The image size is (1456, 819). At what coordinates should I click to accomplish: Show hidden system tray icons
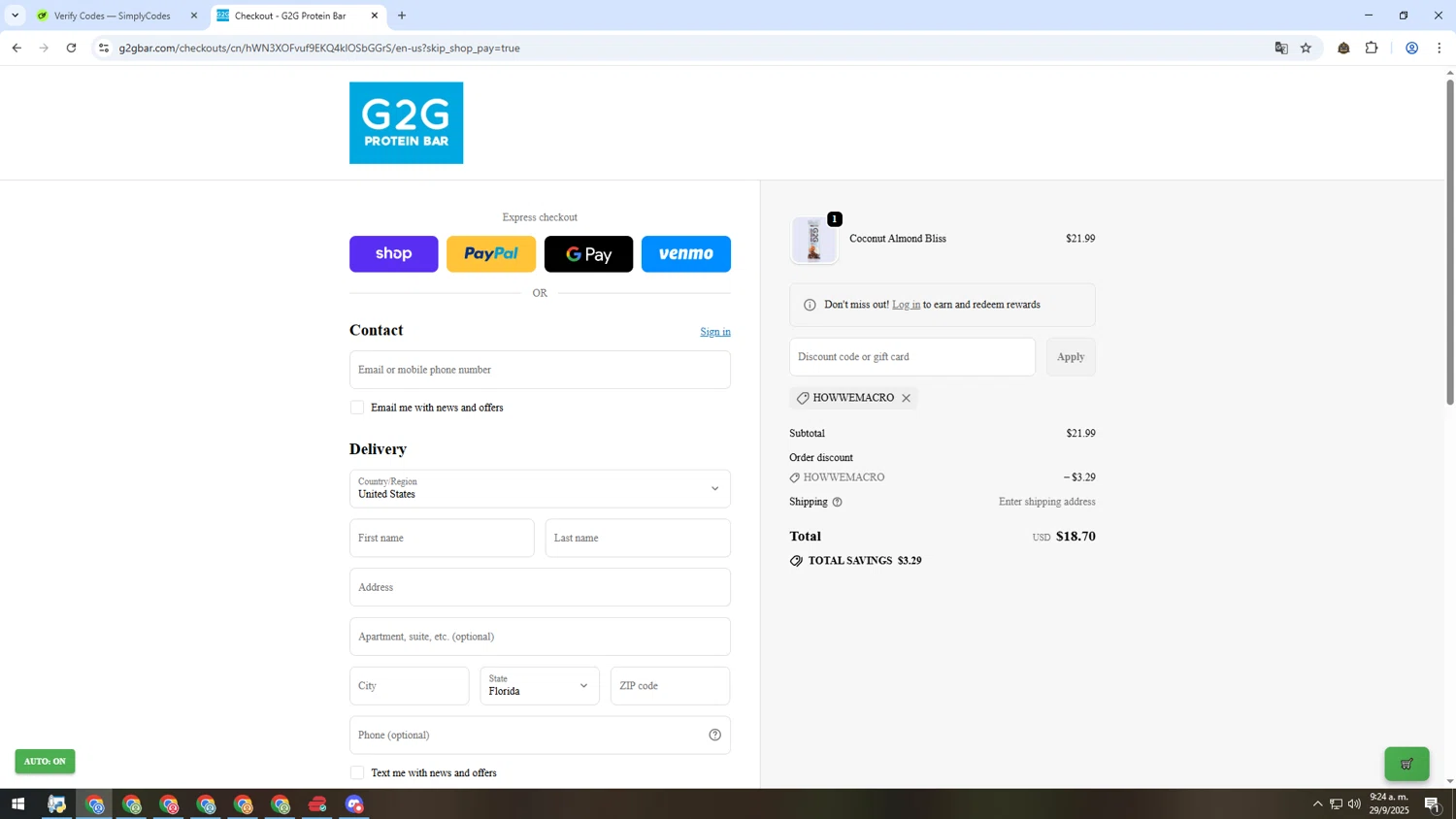pos(1317,804)
